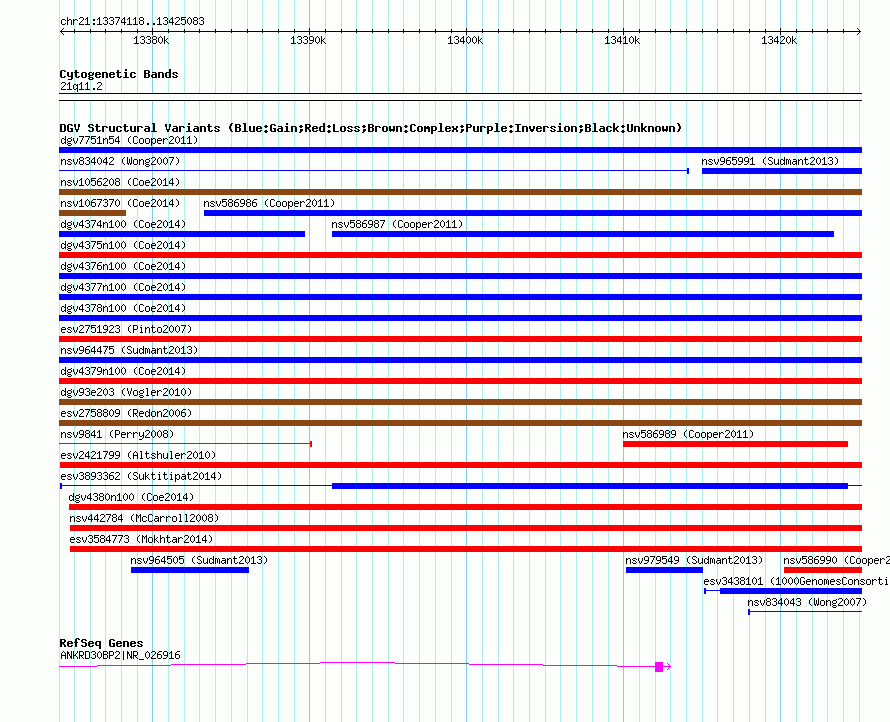The image size is (890, 722).
Task: Select the nsv586987 (Cooper2011) label
Action: (397, 224)
